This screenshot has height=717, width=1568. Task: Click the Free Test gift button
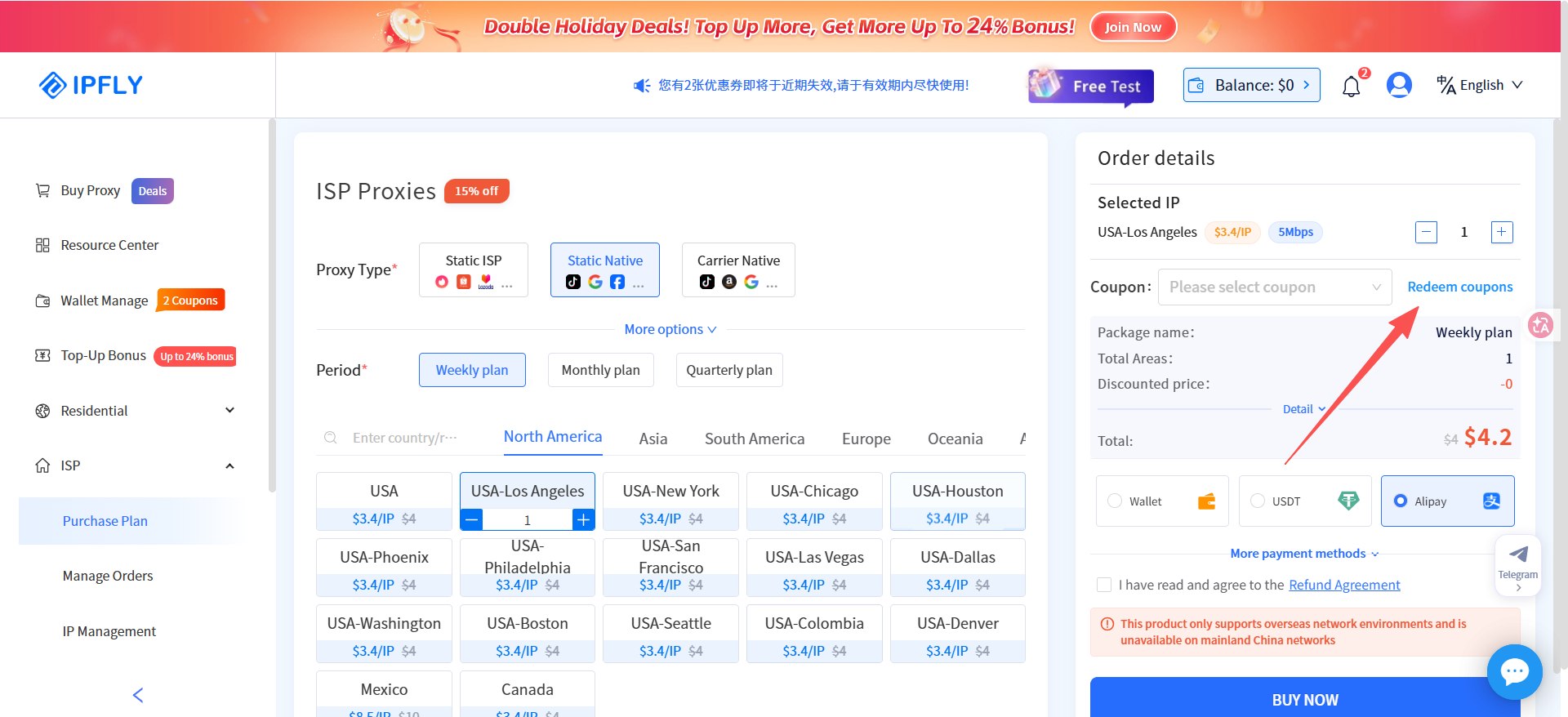[1091, 86]
